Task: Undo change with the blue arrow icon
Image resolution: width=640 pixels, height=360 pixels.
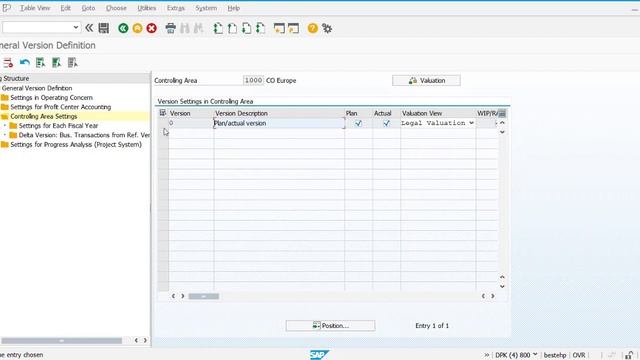Action: (24, 63)
